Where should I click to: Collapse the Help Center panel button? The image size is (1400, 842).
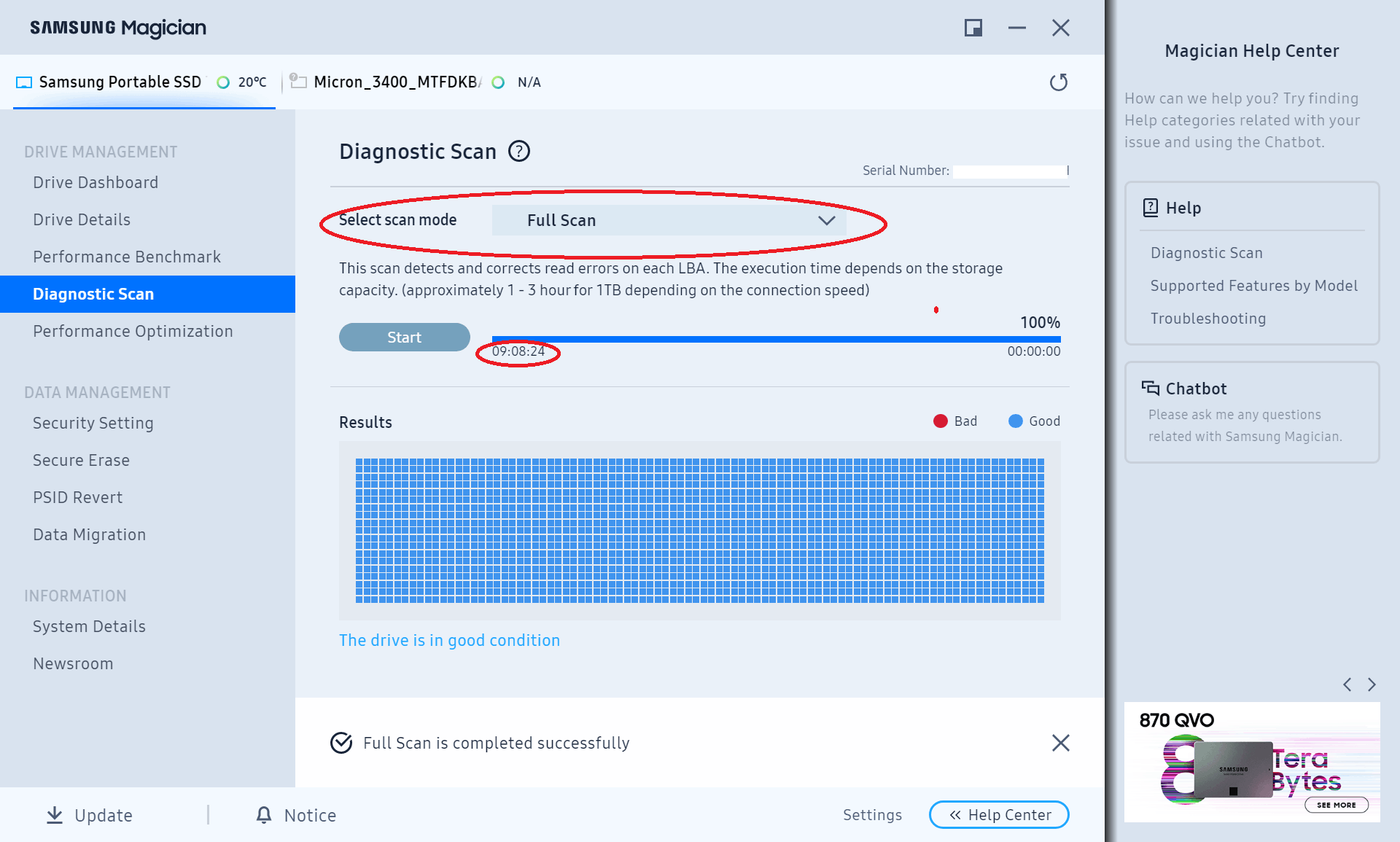click(x=999, y=815)
